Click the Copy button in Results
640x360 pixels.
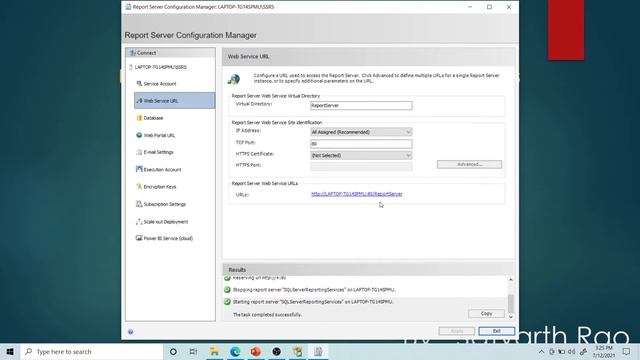[486, 313]
